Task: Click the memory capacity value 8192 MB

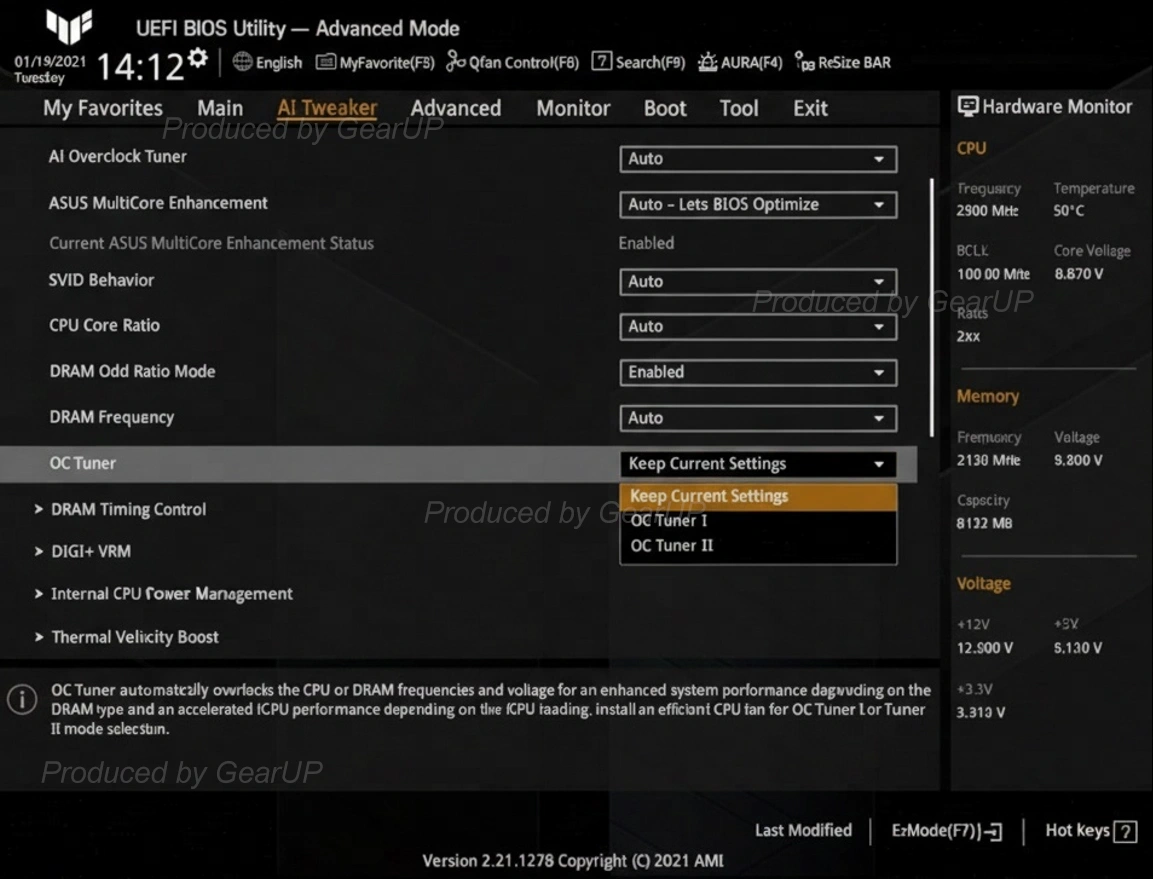Action: click(x=985, y=524)
